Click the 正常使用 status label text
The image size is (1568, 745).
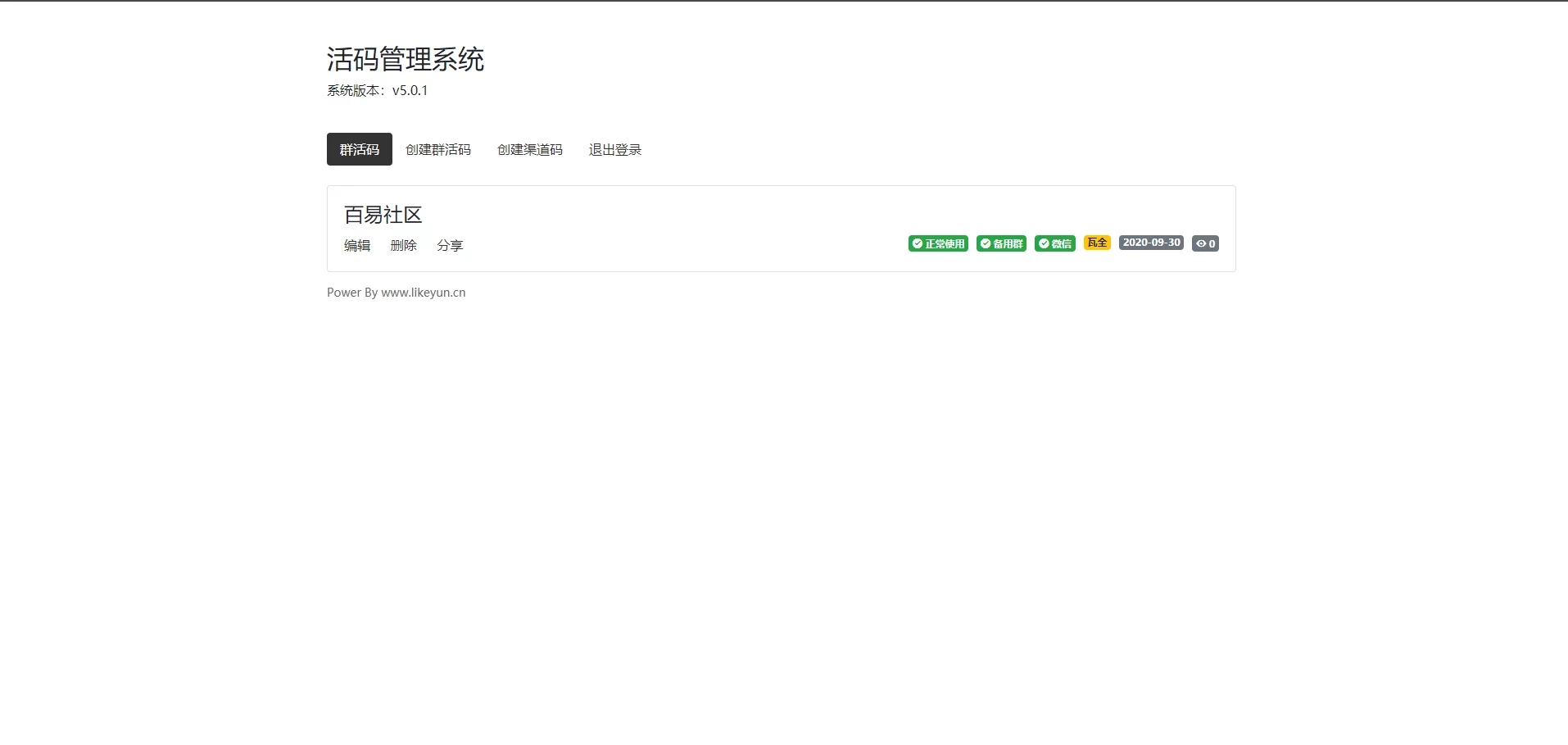coord(945,243)
